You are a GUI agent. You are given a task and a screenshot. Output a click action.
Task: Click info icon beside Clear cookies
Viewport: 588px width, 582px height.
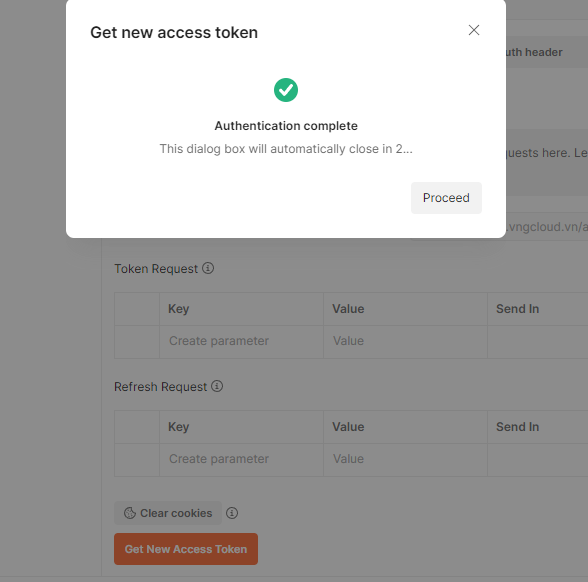[x=232, y=513]
